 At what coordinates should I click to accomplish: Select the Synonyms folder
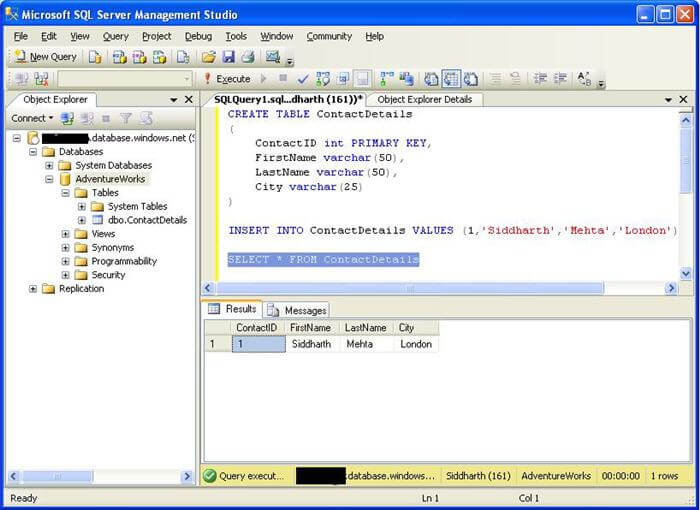(x=112, y=247)
